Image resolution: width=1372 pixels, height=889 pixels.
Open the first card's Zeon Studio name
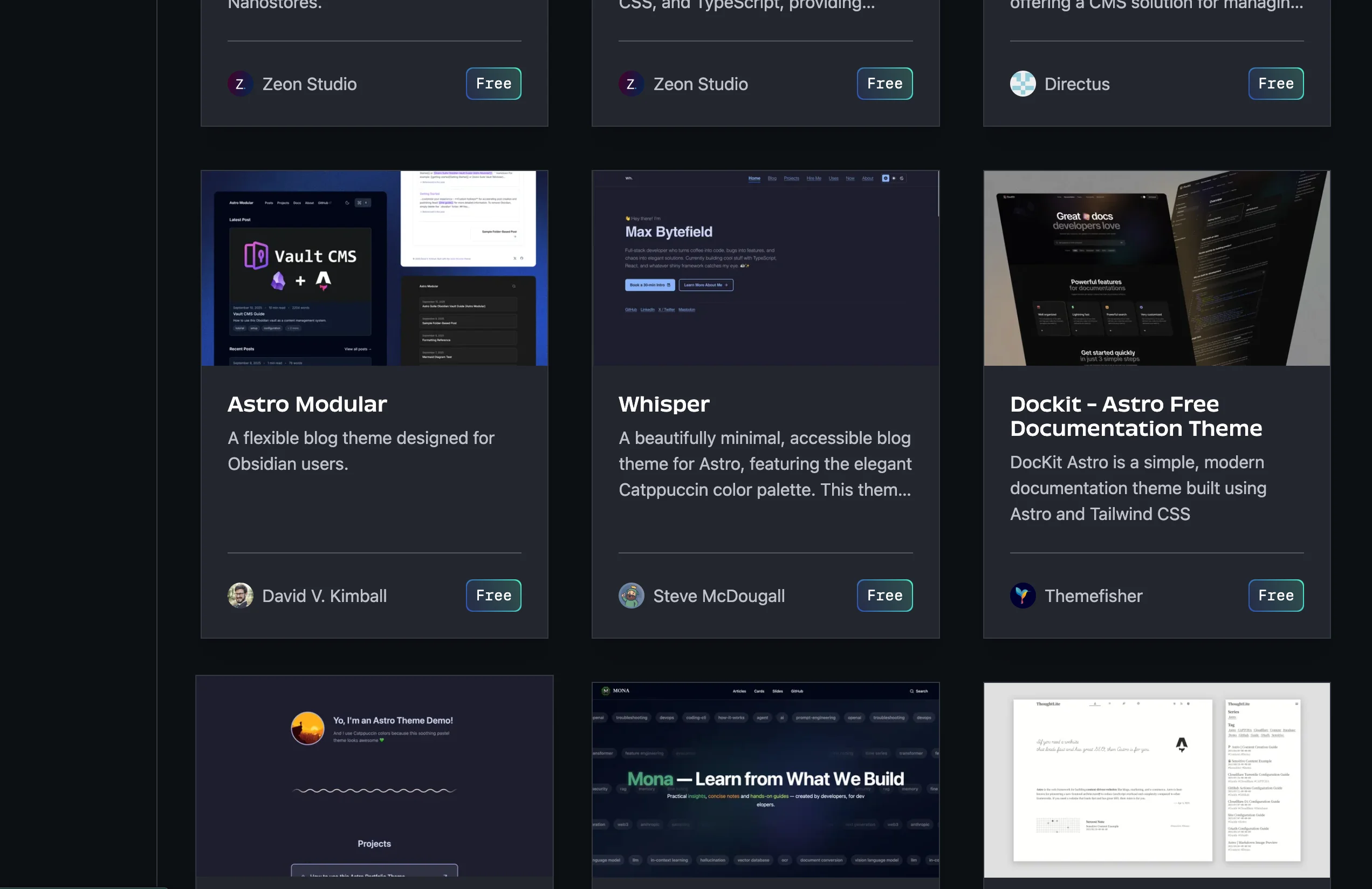click(310, 84)
